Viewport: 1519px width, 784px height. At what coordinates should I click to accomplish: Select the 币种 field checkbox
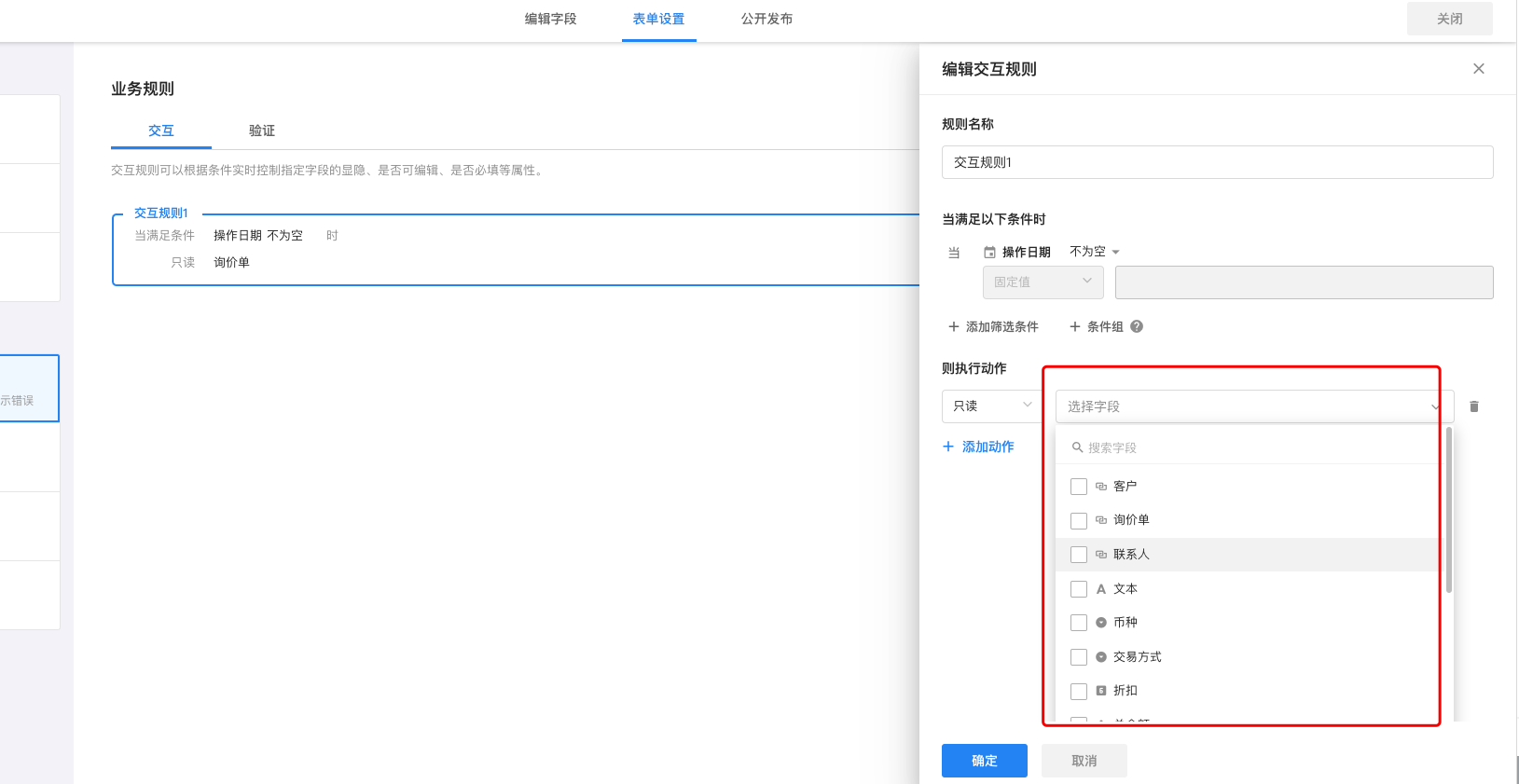tap(1079, 623)
